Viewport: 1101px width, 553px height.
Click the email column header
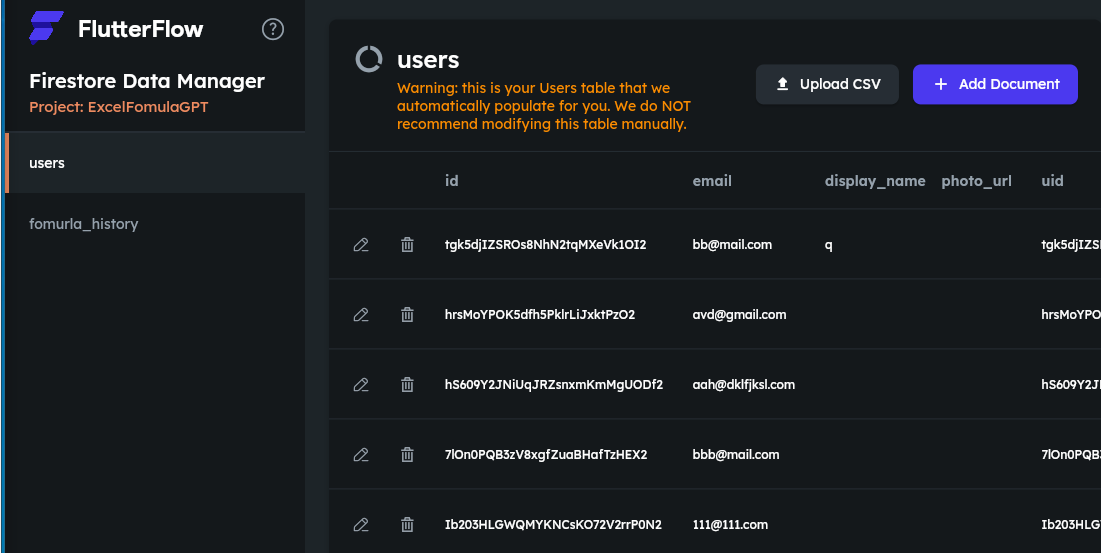point(712,181)
